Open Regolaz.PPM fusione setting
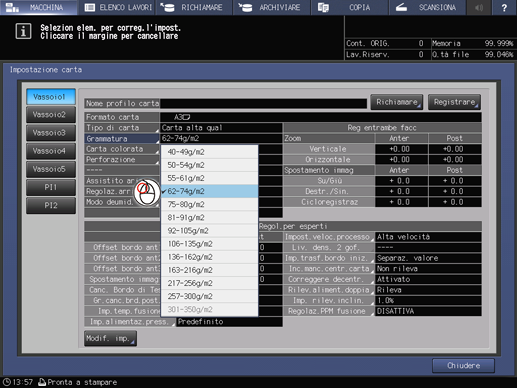Viewport: 517px width, 388px height. coord(329,311)
